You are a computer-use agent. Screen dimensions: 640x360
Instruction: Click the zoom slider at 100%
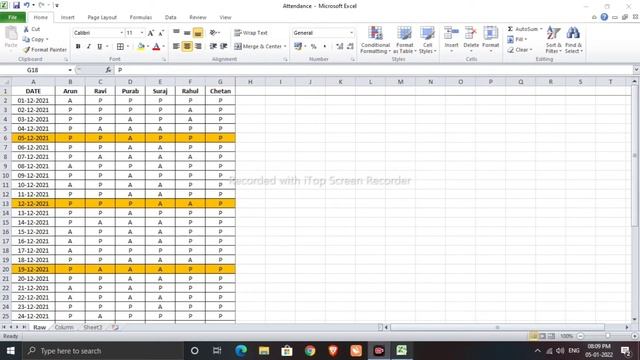coord(607,336)
